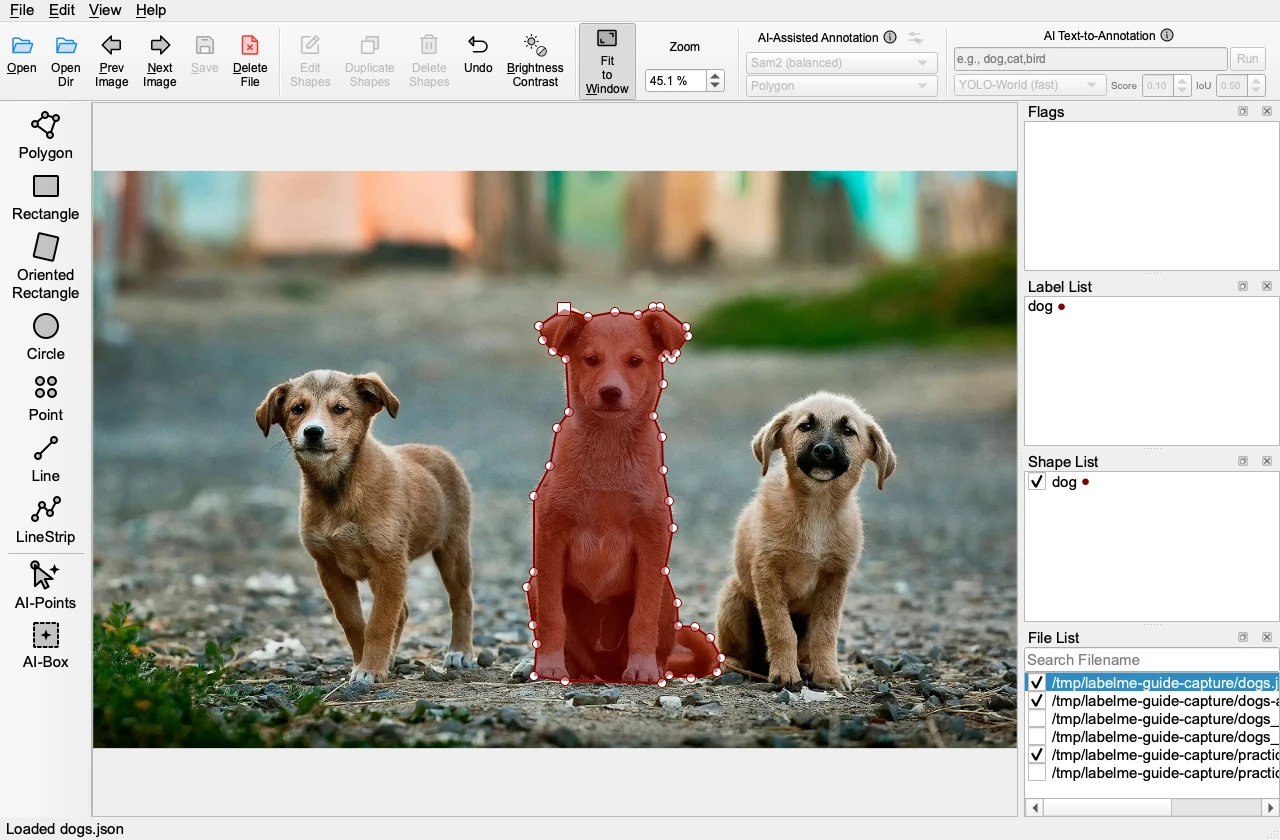This screenshot has width=1280, height=840.
Task: Click the Delete File button
Action: tap(250, 60)
